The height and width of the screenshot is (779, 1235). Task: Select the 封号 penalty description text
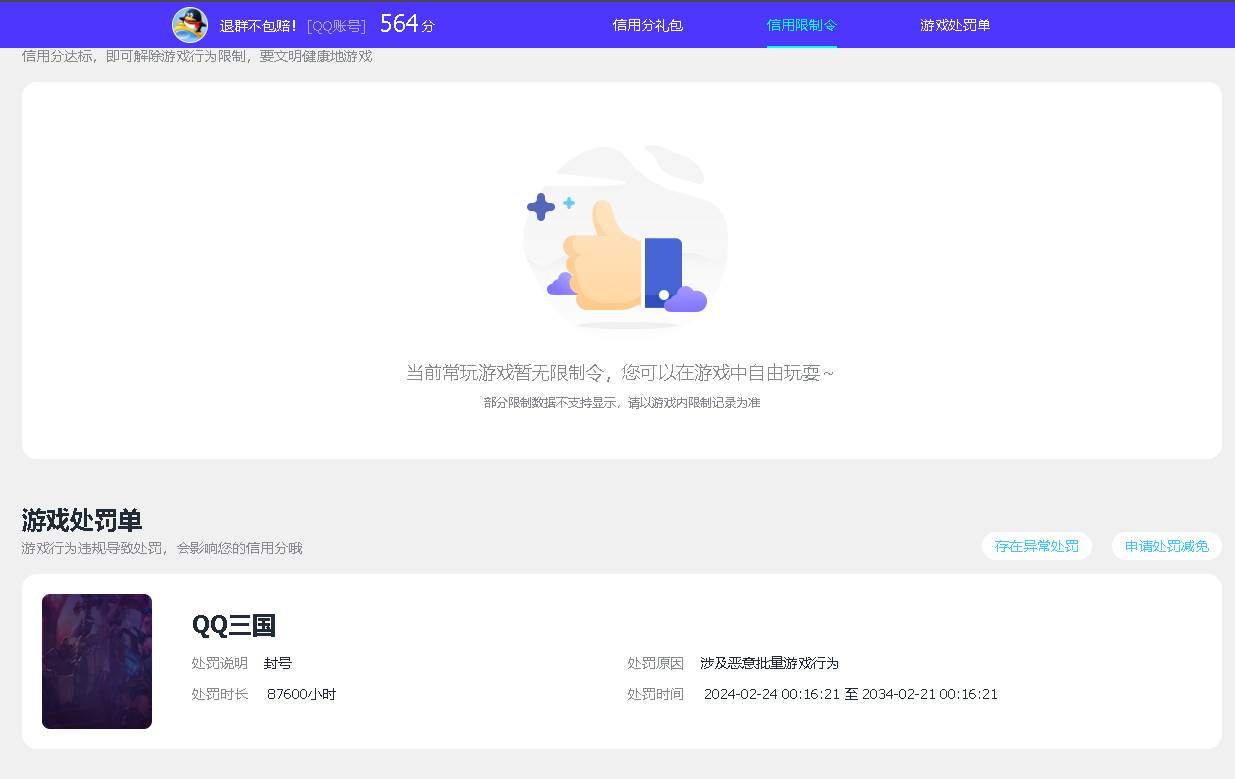[x=278, y=662]
